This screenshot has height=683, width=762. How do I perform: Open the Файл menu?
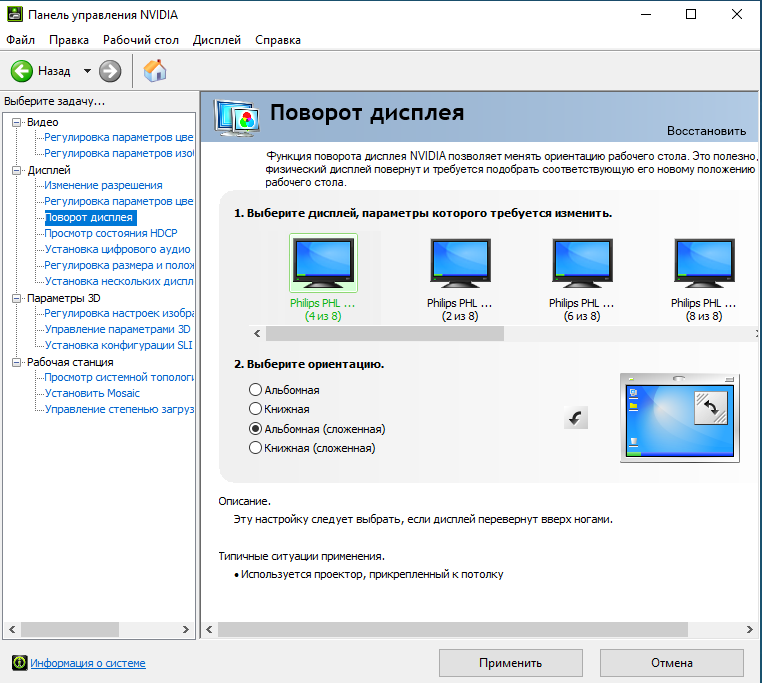(20, 40)
